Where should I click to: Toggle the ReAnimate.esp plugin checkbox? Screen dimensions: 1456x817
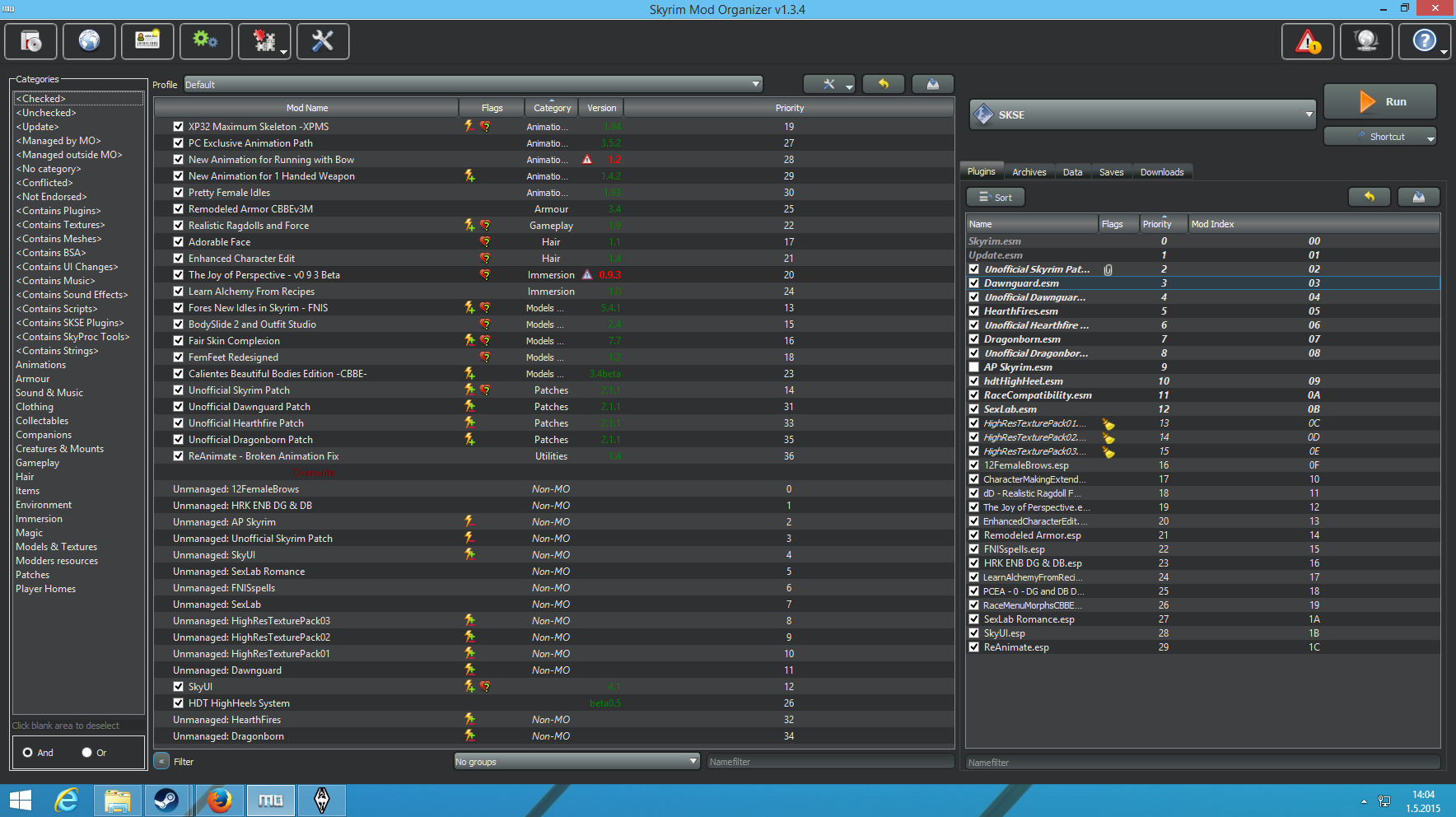click(974, 647)
